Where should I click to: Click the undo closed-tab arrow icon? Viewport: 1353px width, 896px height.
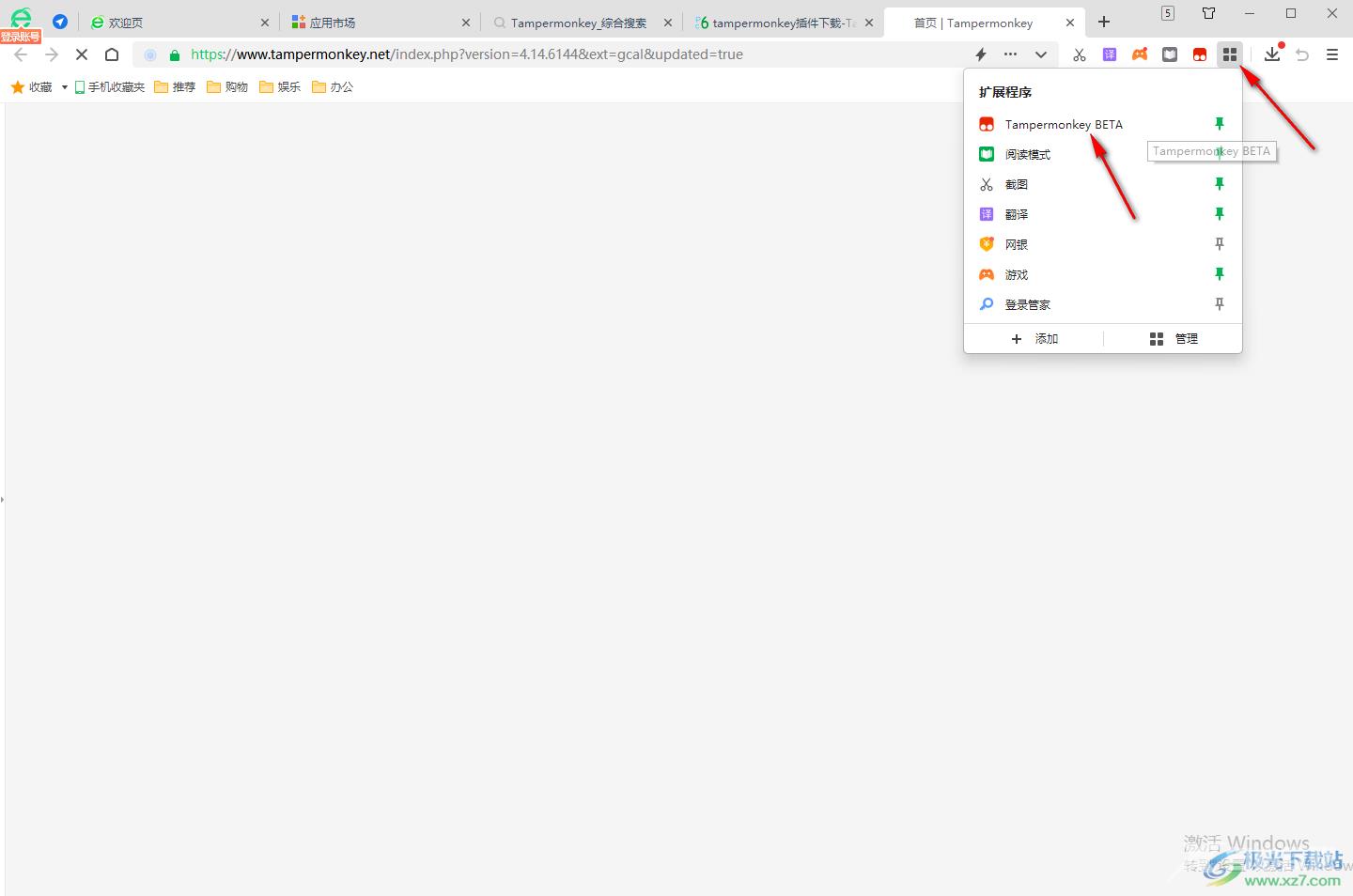(1302, 54)
